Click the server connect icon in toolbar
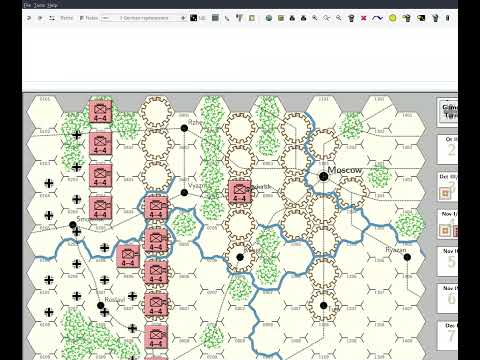480x360 pixels. (52, 18)
